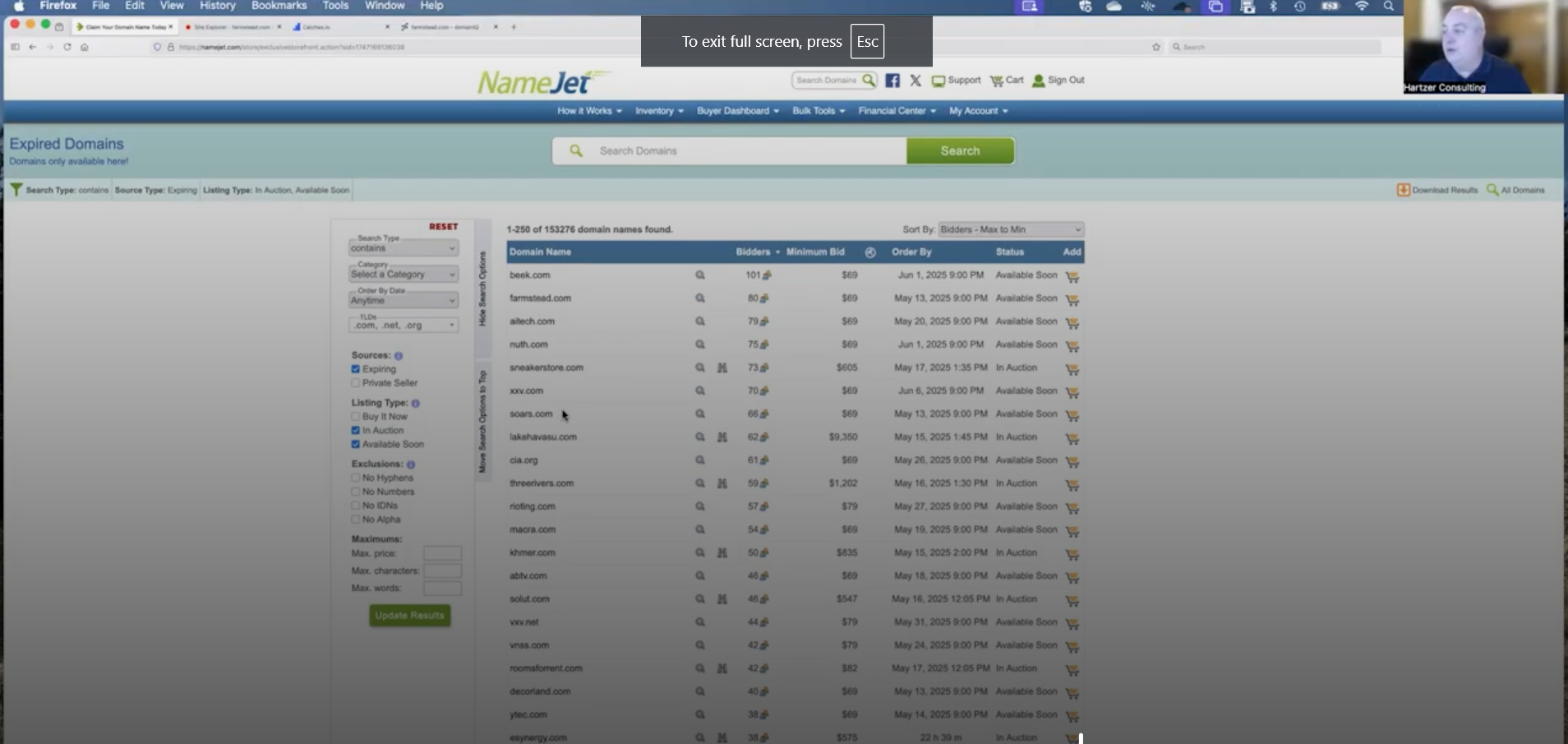Add rioting.com to cart

pyautogui.click(x=1072, y=507)
